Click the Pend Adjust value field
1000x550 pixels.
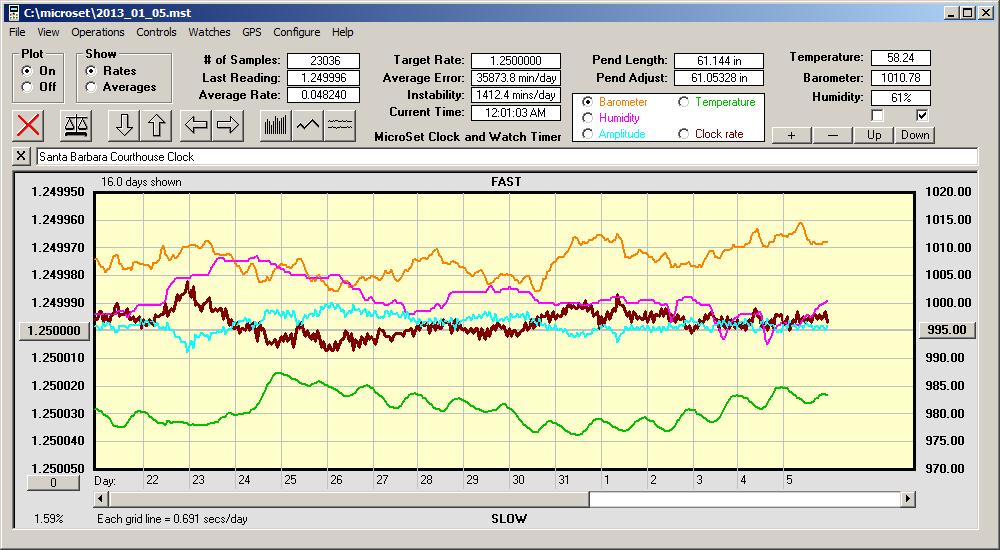pyautogui.click(x=719, y=78)
